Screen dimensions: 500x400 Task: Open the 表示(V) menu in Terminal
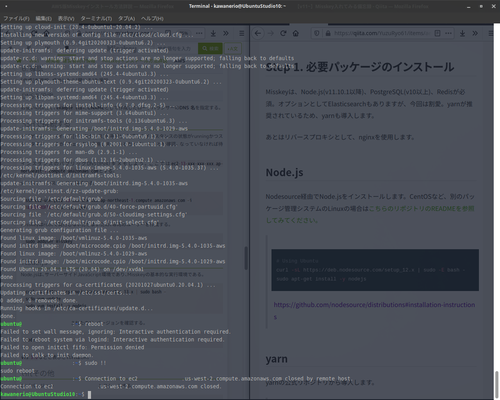(66, 19)
